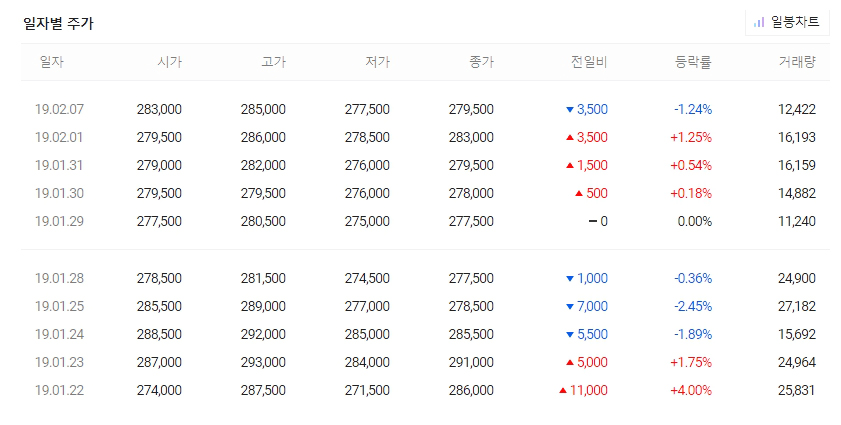The width and height of the screenshot is (841, 425).
Task: Click the red up arrow beside 500
Action: click(579, 193)
